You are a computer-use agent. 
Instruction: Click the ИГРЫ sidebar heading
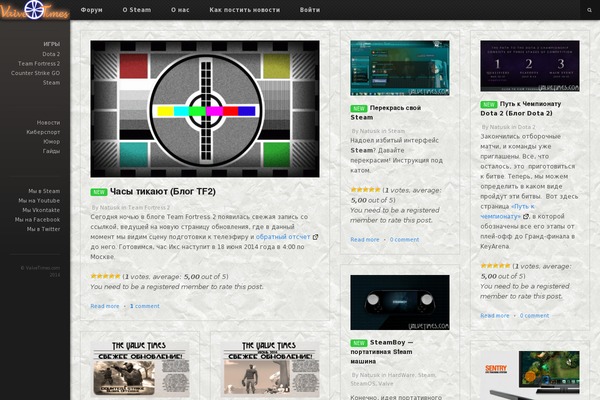[52, 44]
